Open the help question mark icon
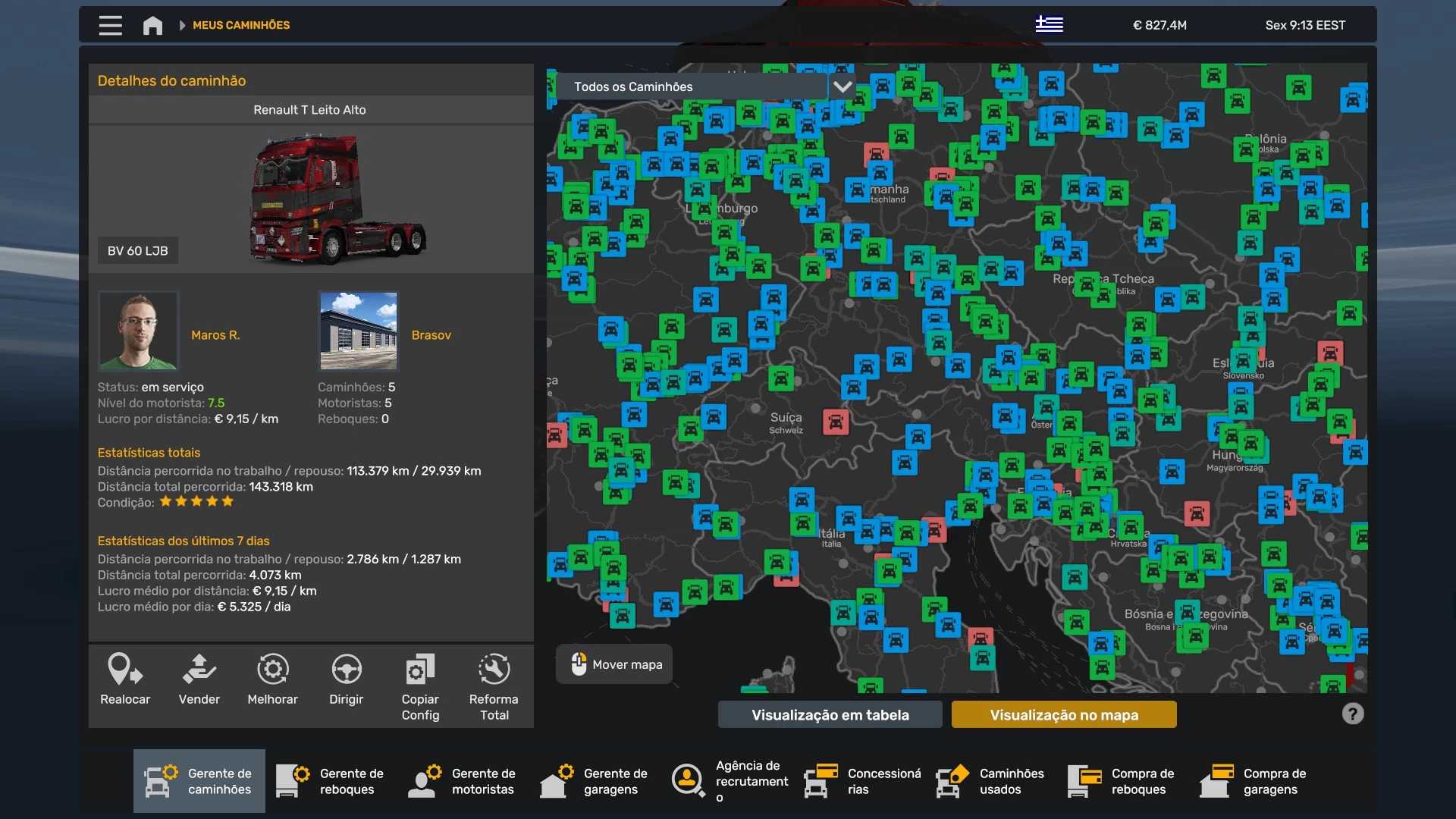Image resolution: width=1456 pixels, height=819 pixels. click(x=1352, y=714)
